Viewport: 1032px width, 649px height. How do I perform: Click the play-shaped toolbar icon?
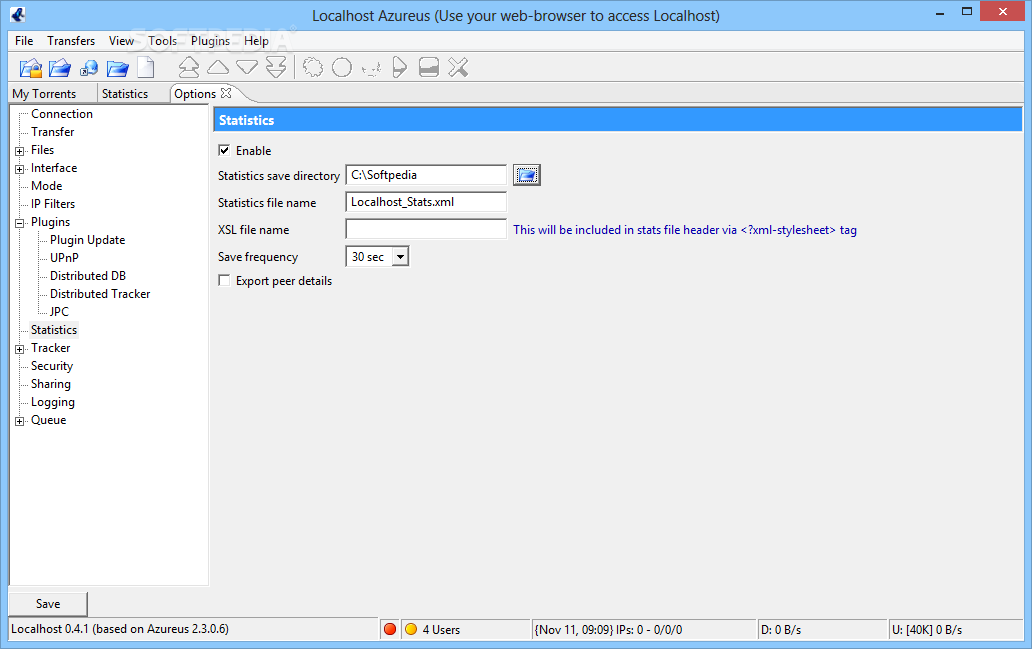click(x=400, y=67)
